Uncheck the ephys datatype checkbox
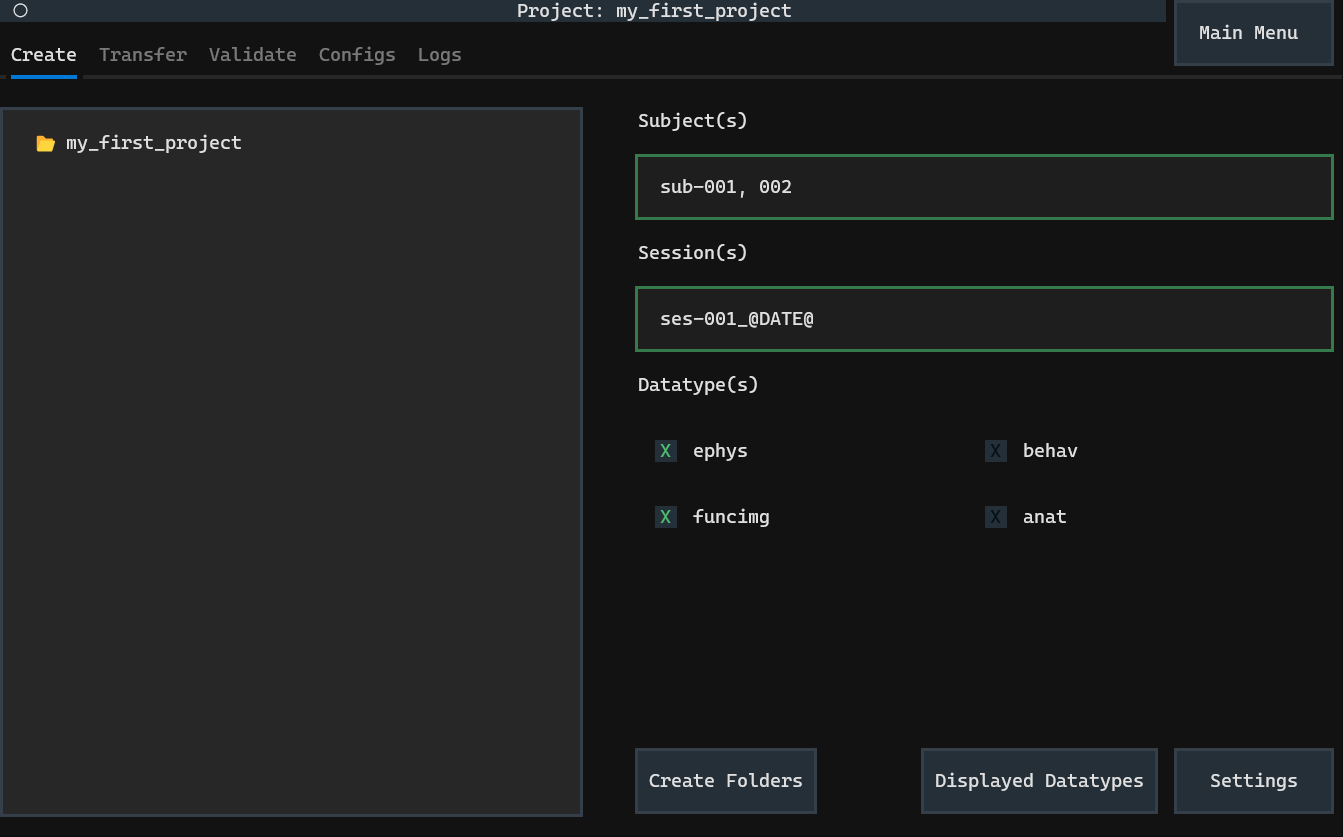Screen dimensions: 1343x837 coord(666,451)
